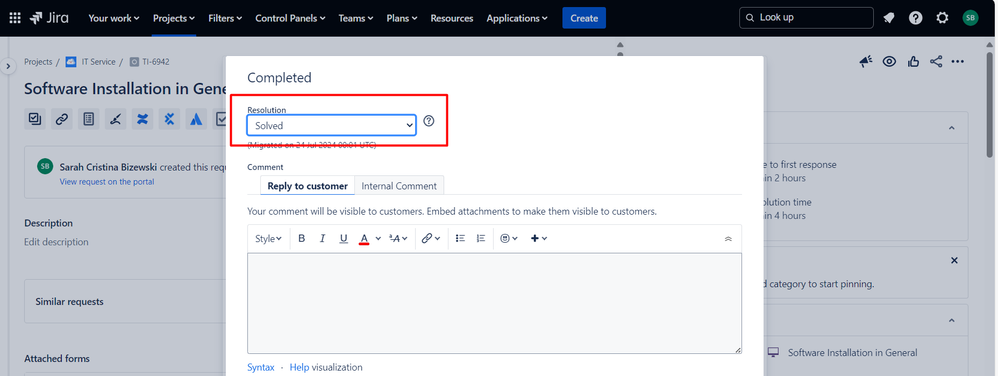998x376 pixels.
Task: Click the IT Service breadcrumb link
Action: click(99, 62)
